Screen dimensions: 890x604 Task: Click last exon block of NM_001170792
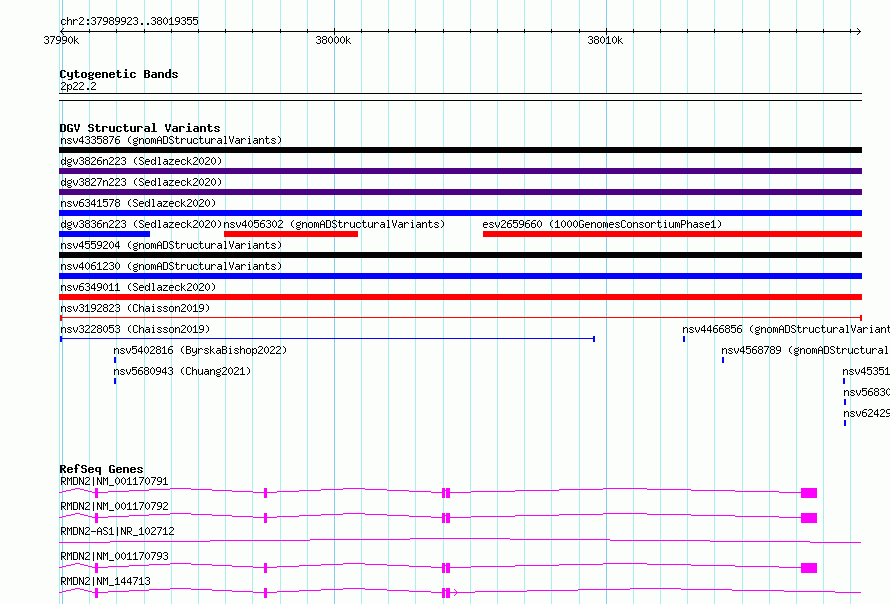click(809, 518)
